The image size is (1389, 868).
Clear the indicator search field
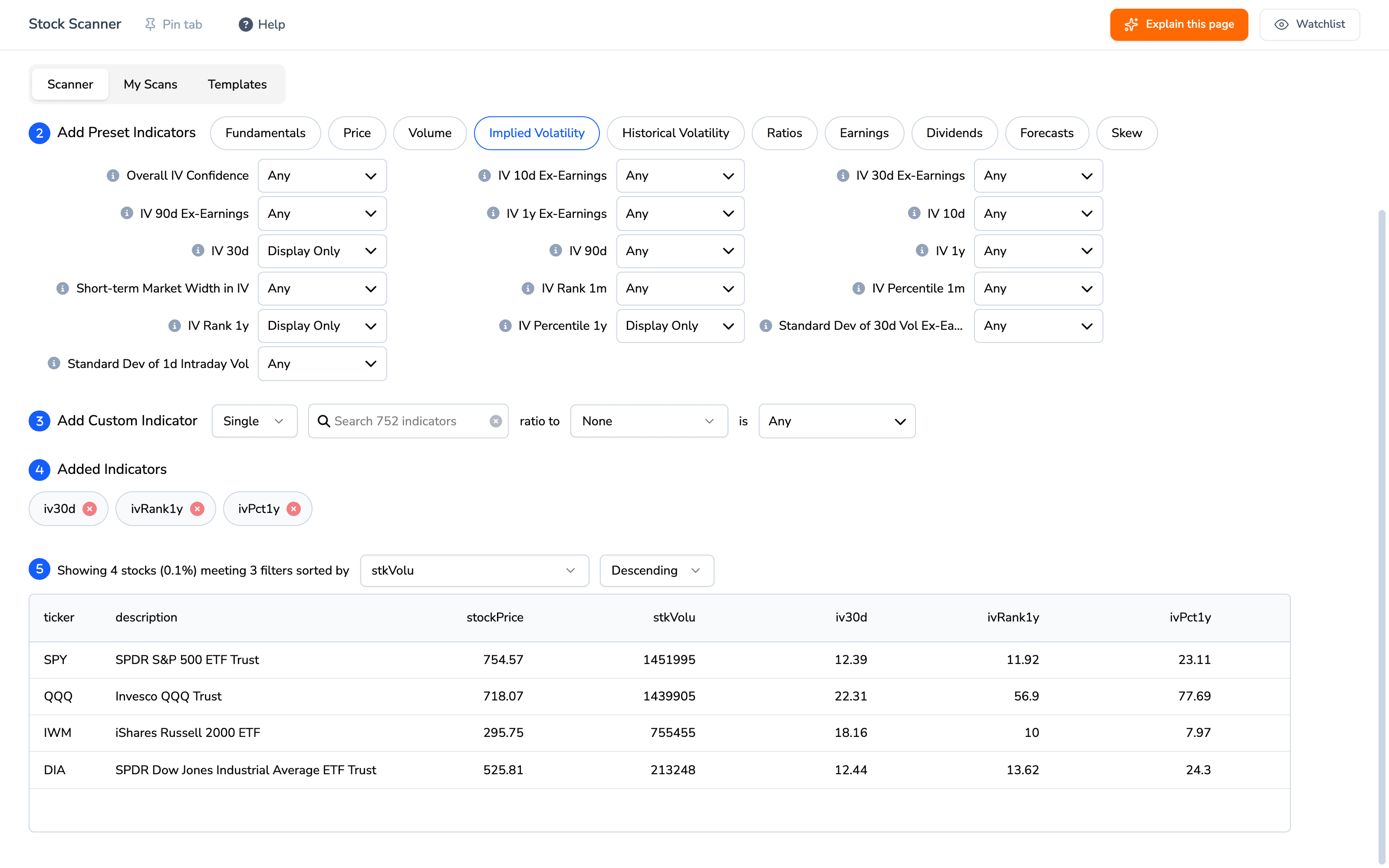(x=496, y=421)
